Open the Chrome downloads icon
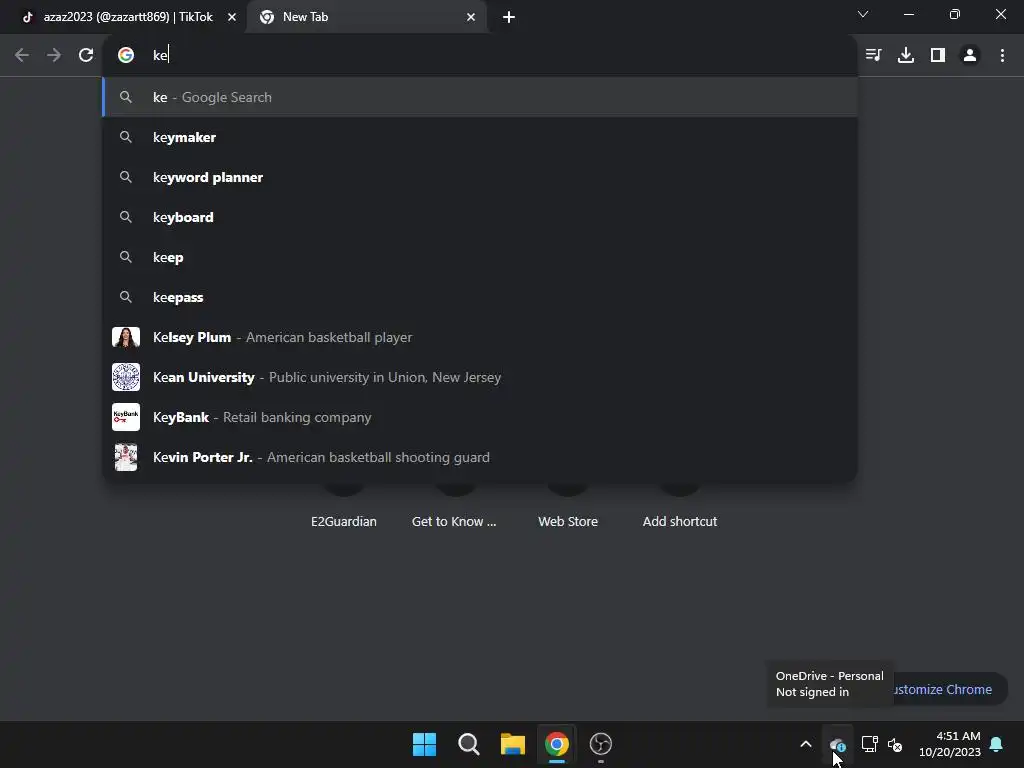This screenshot has width=1024, height=768. [906, 55]
